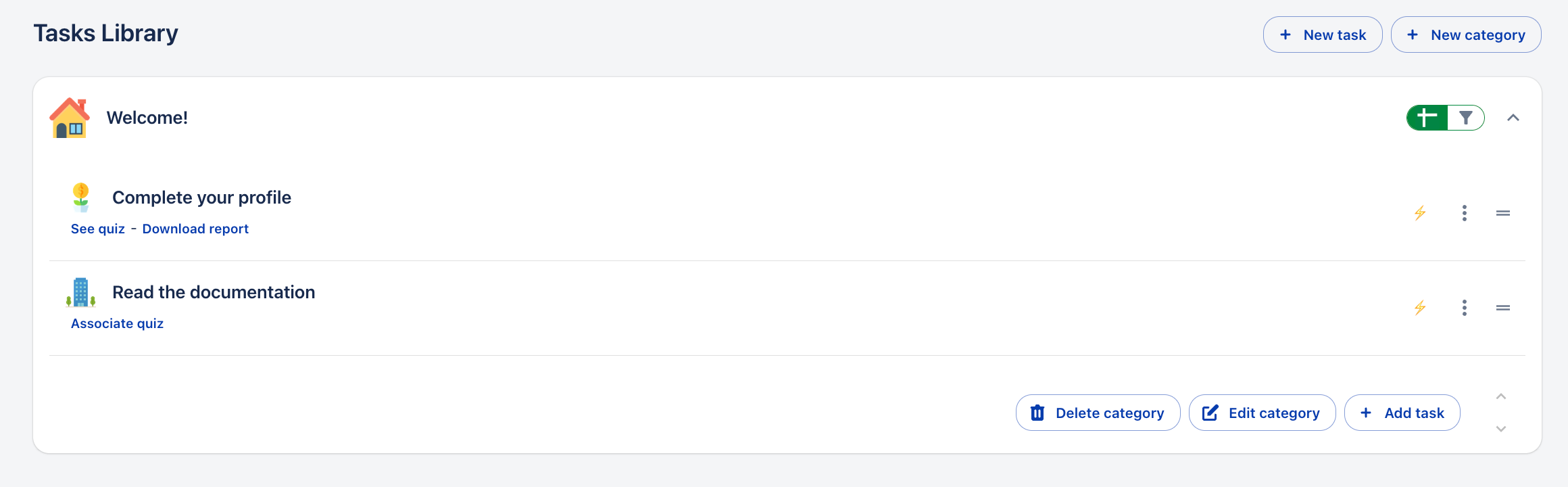1568x487 pixels.
Task: Click the Associate quiz link
Action: [x=118, y=323]
